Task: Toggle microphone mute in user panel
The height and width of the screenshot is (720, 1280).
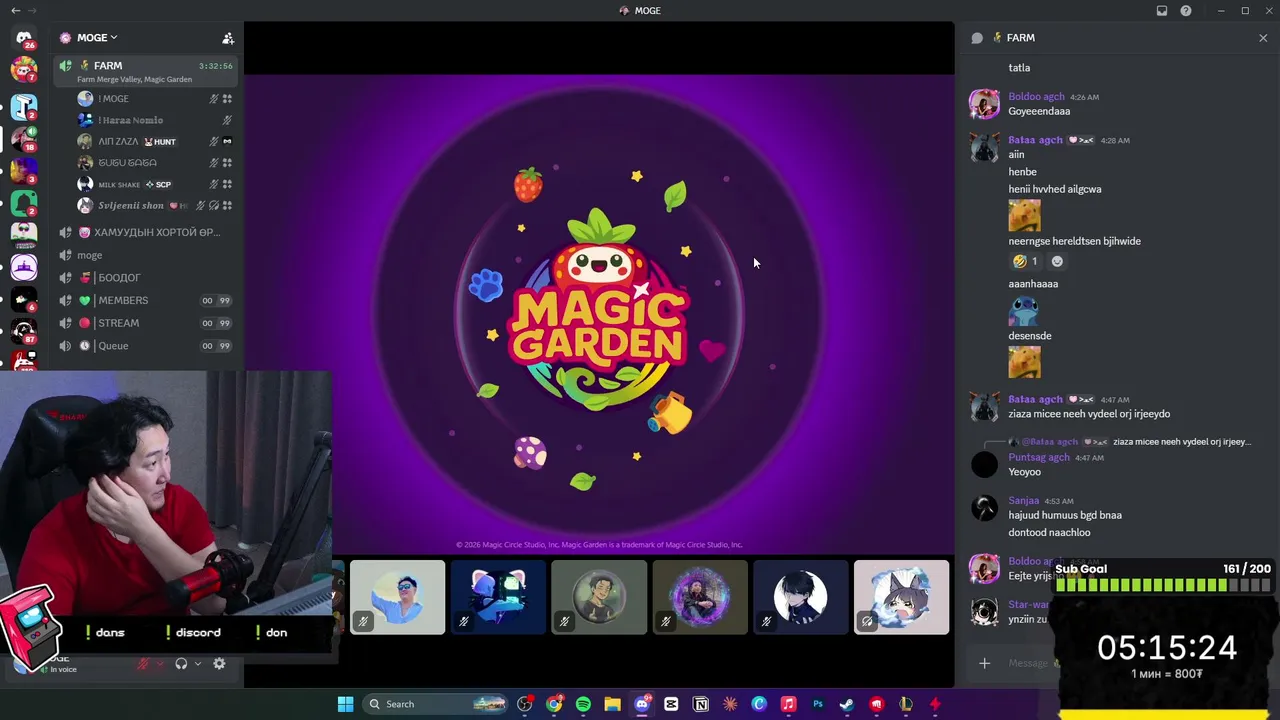Action: [143, 664]
